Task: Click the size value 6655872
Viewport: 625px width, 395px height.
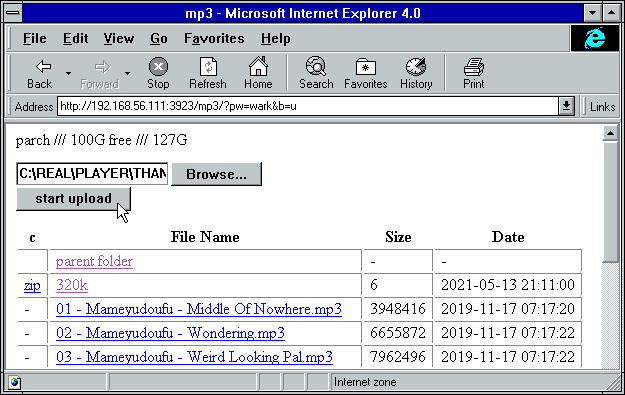Action: click(x=398, y=333)
